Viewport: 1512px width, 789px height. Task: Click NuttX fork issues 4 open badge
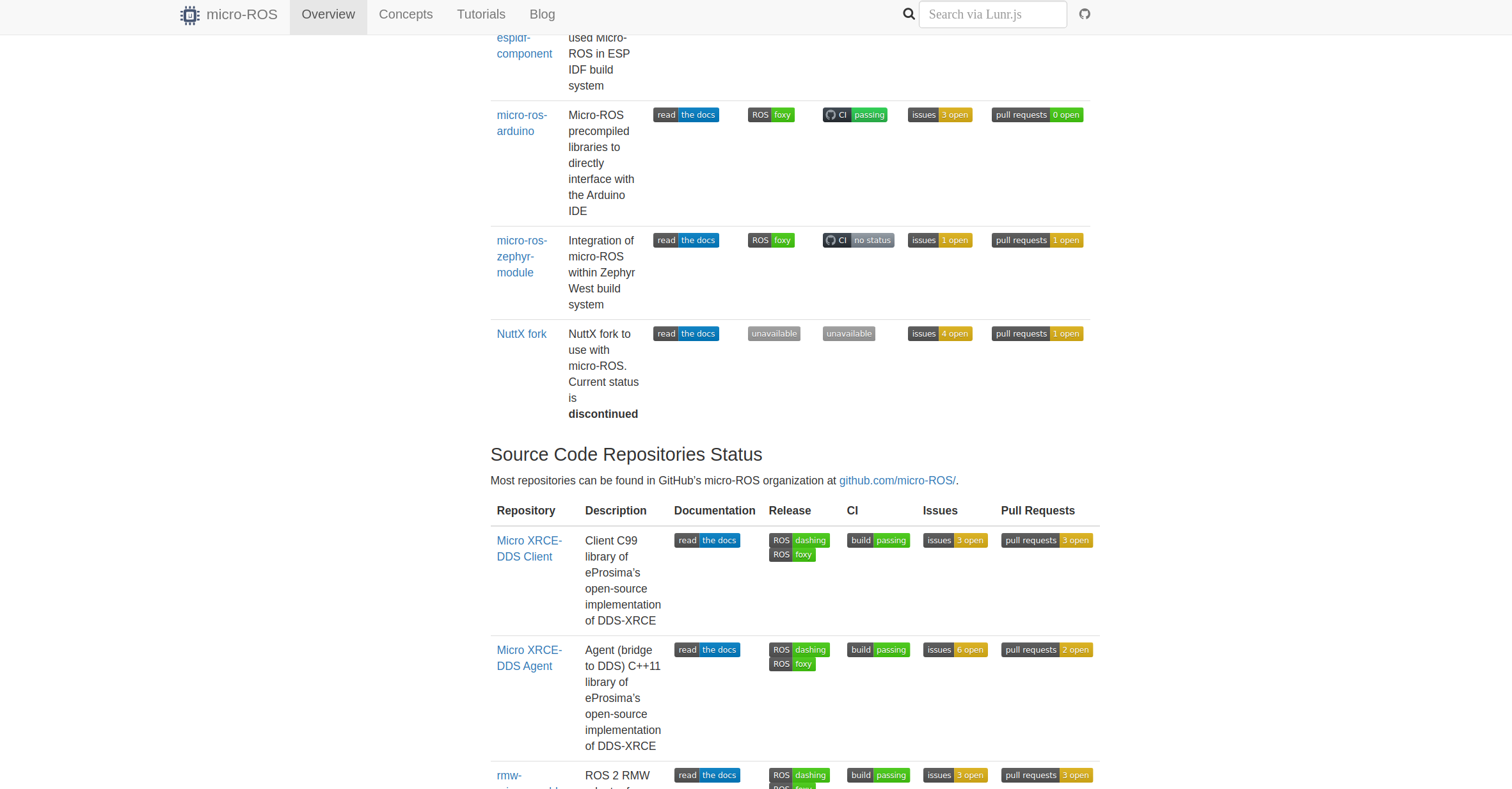click(x=940, y=334)
